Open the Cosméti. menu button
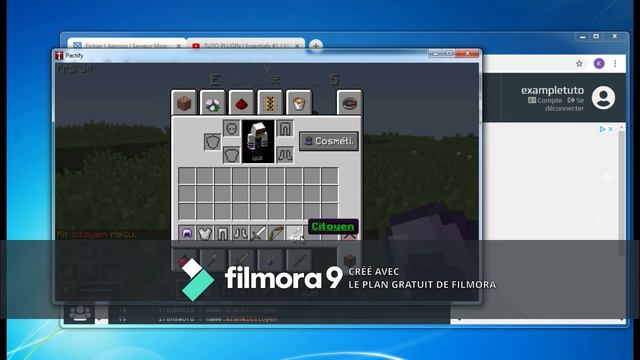Viewport: 640px width, 360px height. tap(329, 141)
